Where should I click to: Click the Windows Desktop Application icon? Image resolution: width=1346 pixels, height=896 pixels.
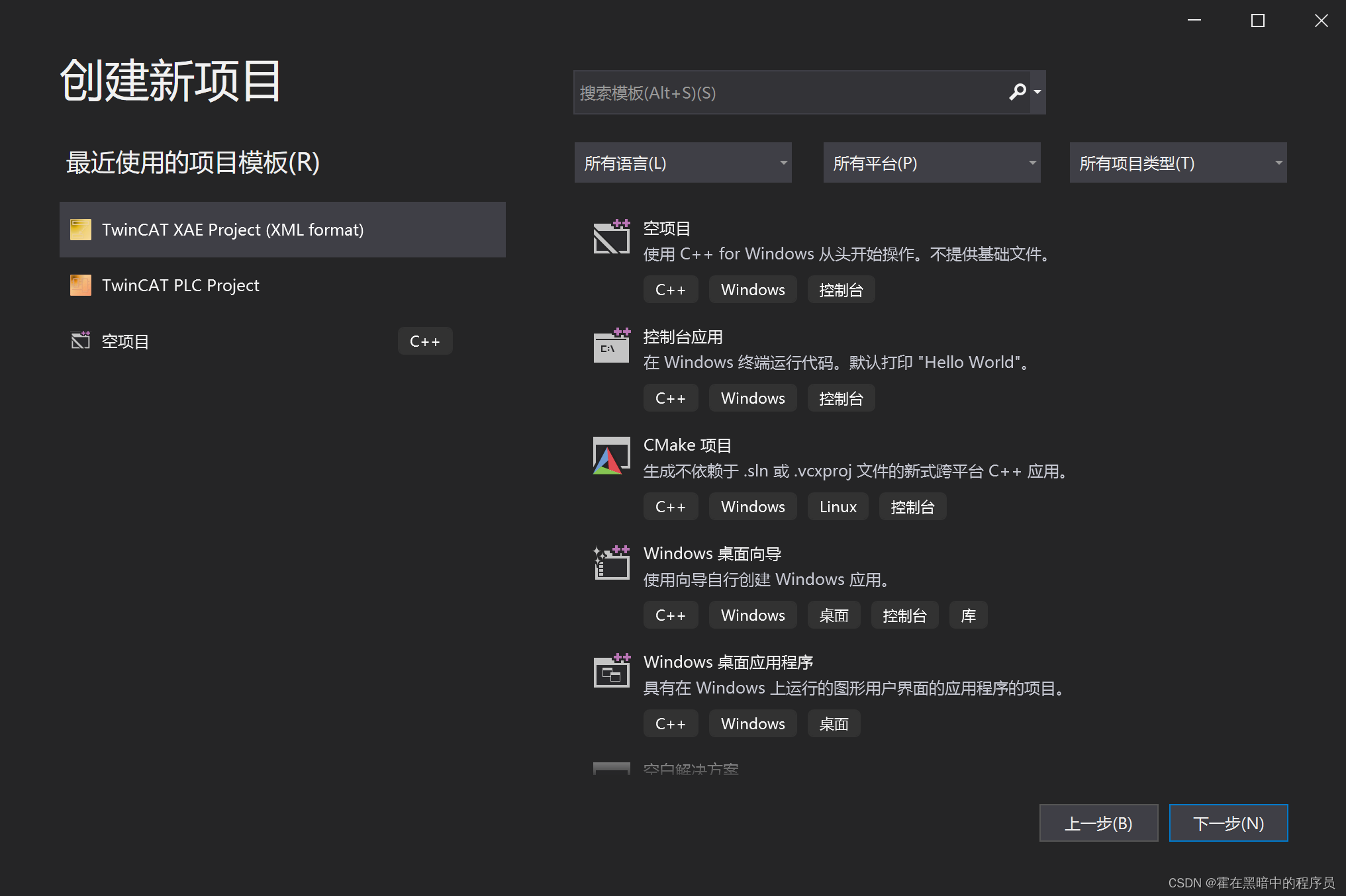611,672
